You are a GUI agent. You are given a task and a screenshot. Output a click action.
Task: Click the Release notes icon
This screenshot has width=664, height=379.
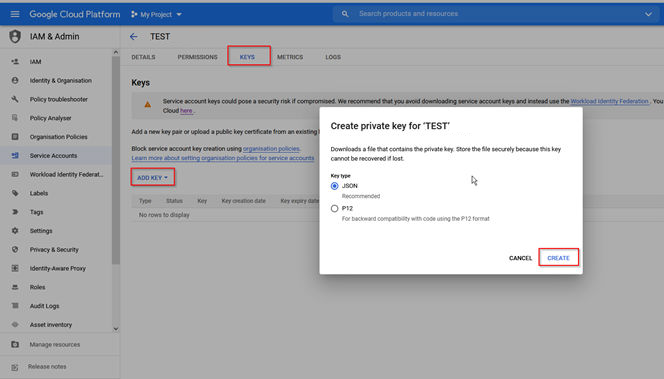tap(15, 367)
